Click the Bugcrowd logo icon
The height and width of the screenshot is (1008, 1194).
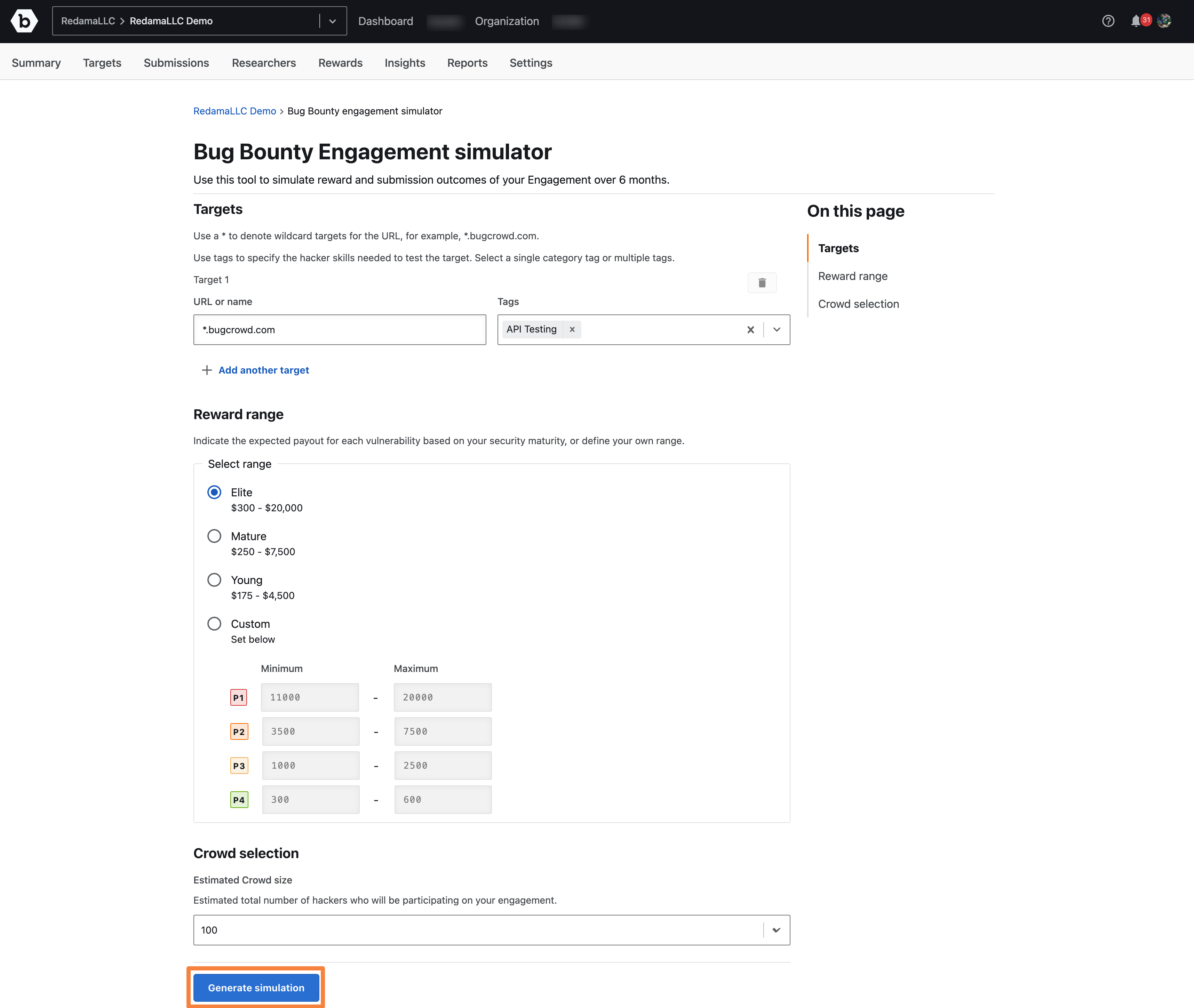pyautogui.click(x=24, y=21)
